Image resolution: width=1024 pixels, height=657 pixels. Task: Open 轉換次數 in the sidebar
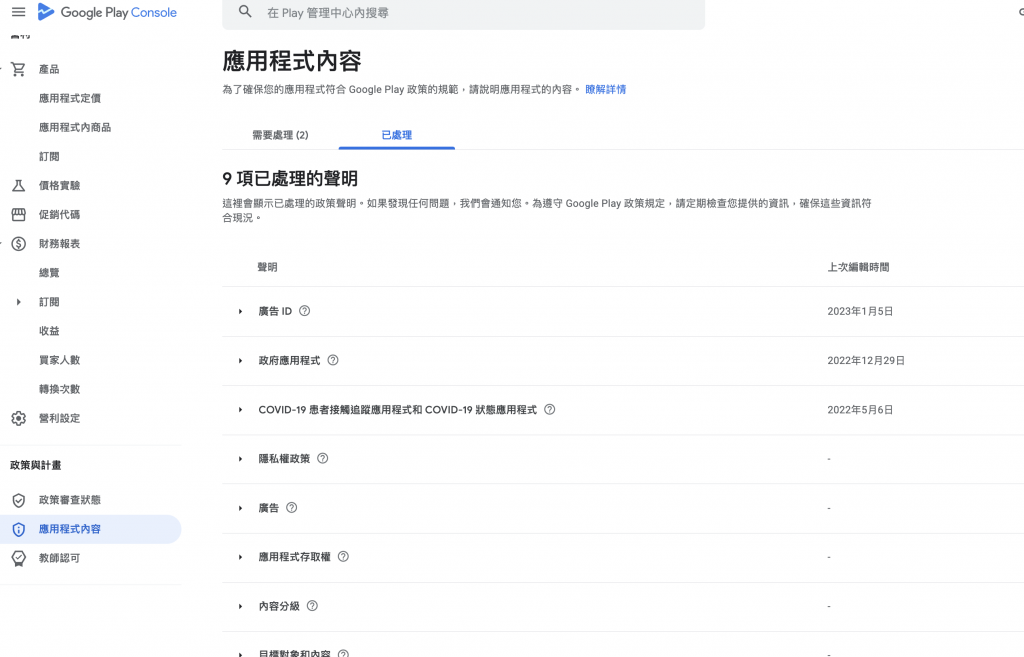point(59,389)
